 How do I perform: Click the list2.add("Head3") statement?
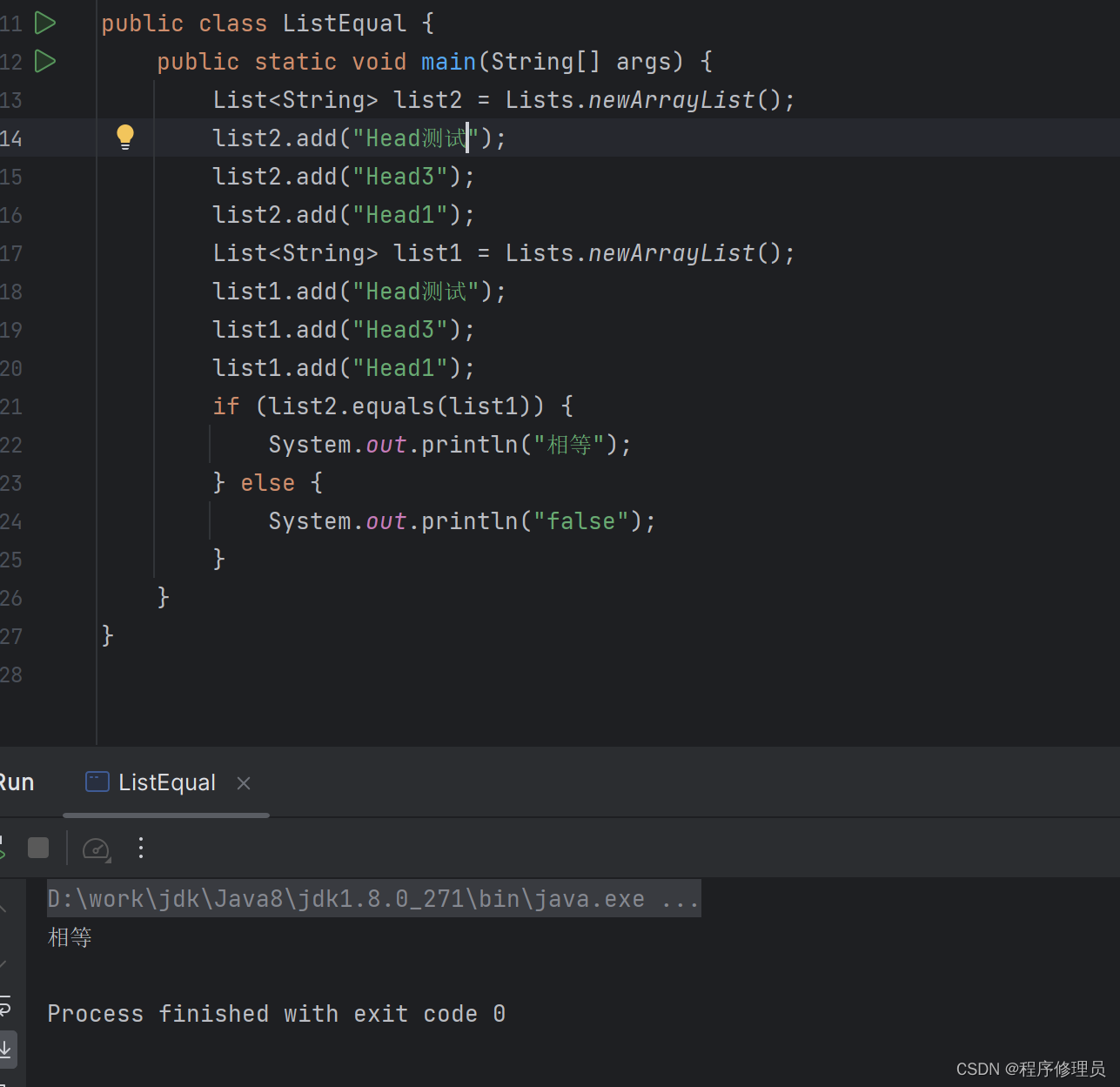[344, 177]
